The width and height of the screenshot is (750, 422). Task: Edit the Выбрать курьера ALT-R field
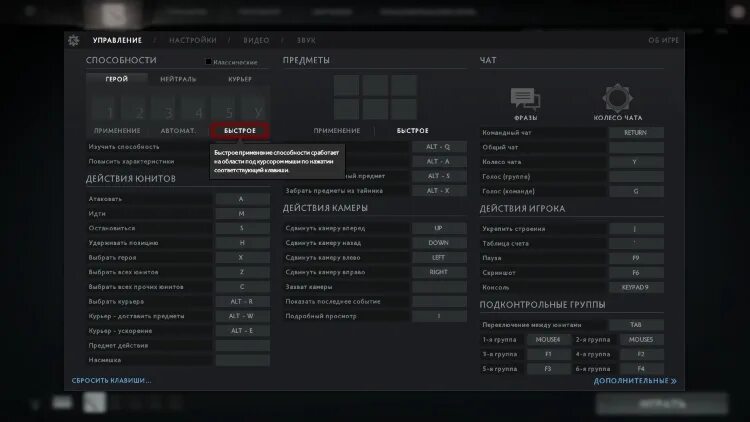(243, 301)
